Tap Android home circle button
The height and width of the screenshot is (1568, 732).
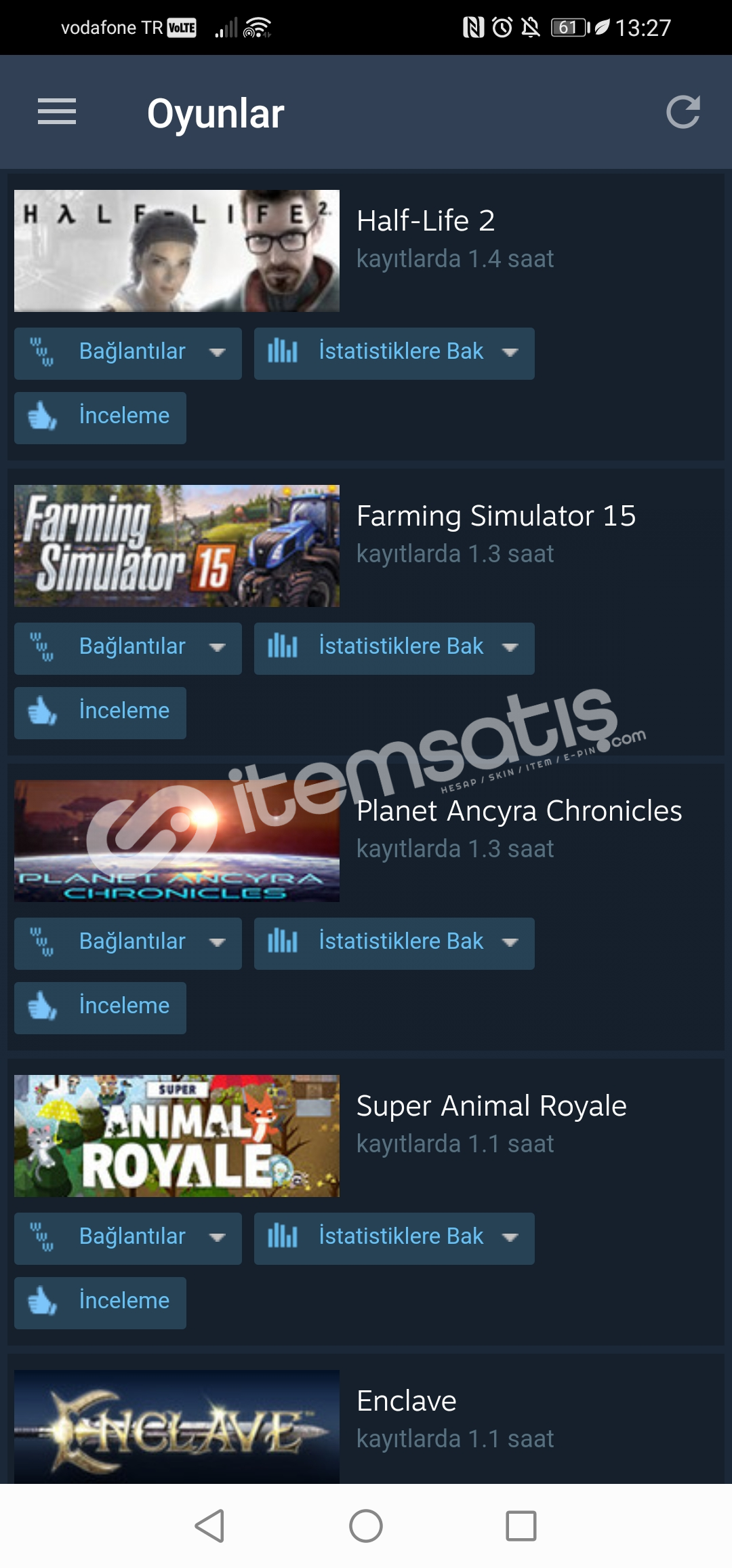coord(366,1526)
